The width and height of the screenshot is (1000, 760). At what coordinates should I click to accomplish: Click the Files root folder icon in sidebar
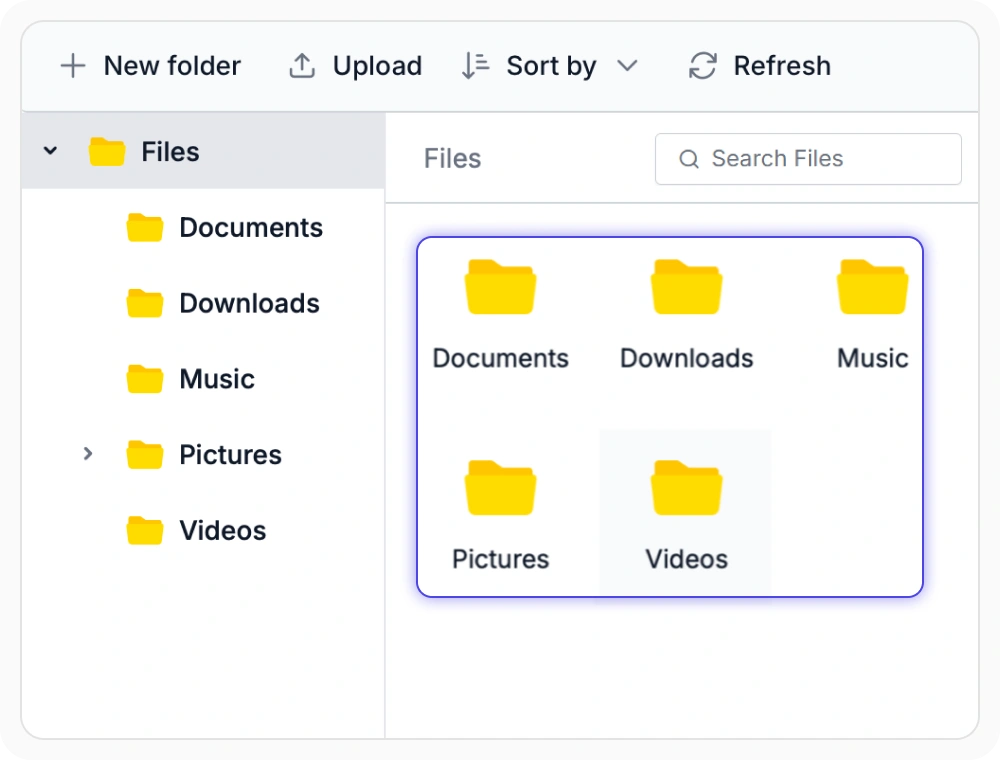point(107,152)
